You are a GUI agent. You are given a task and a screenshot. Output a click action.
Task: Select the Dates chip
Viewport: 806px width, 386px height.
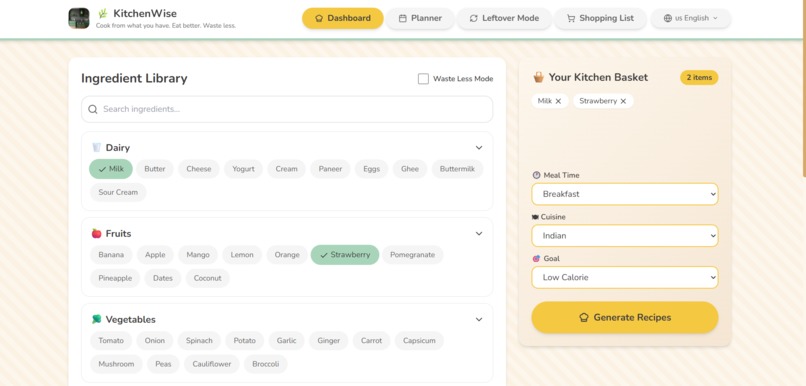point(163,278)
